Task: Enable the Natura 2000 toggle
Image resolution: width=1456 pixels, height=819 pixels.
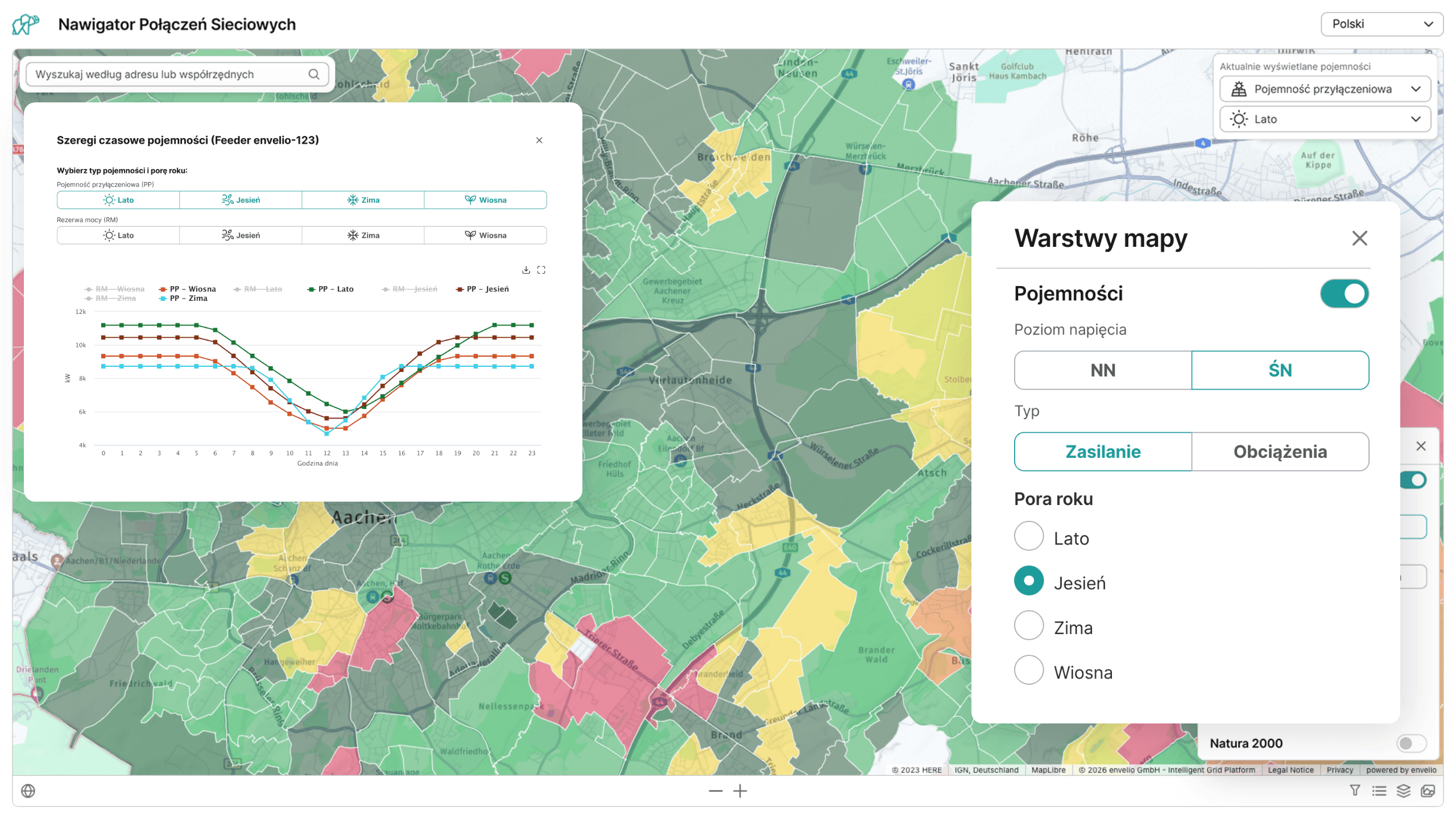Action: click(1410, 743)
